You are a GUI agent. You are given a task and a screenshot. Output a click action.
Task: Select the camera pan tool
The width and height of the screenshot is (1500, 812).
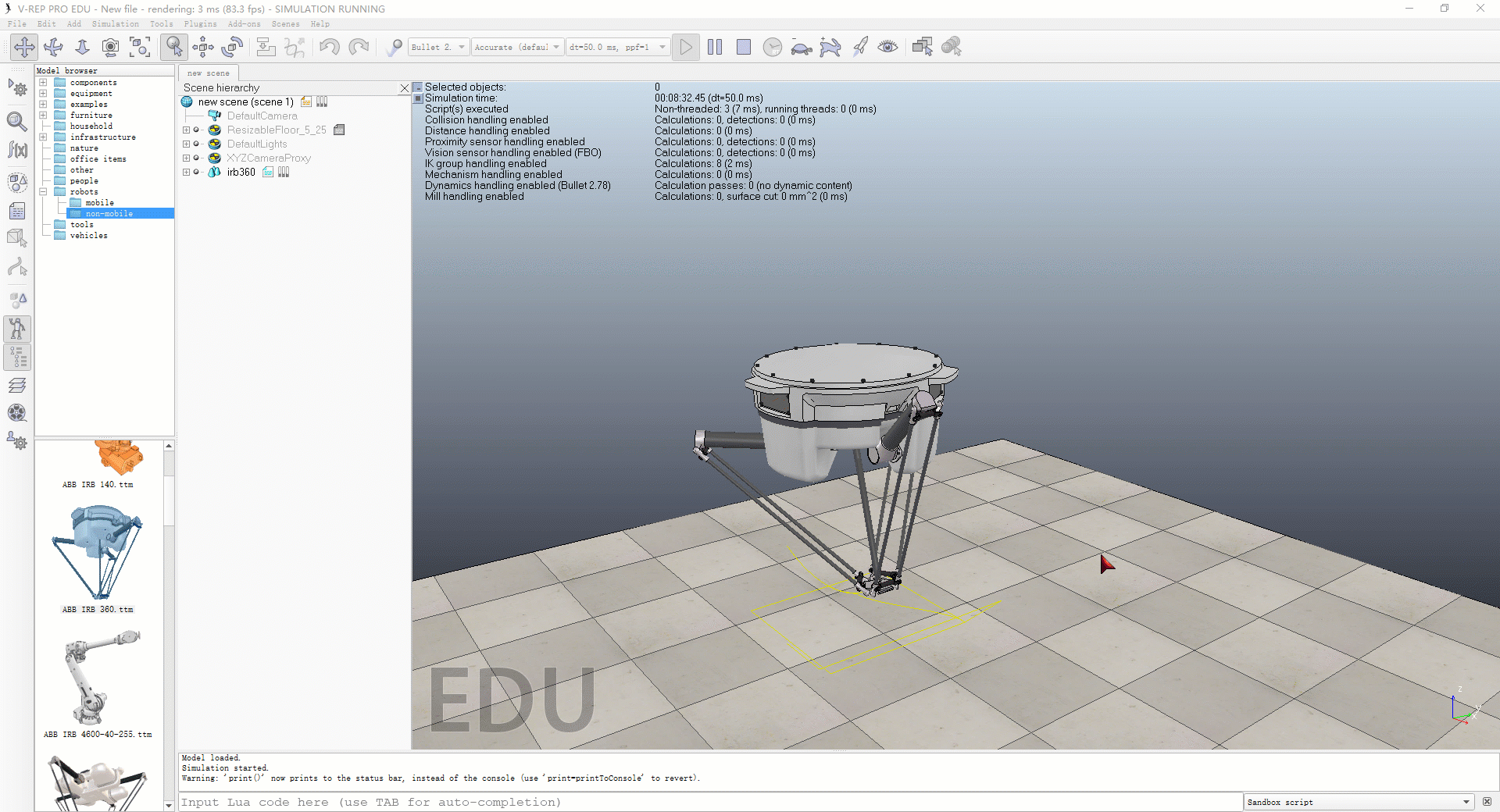click(x=24, y=47)
